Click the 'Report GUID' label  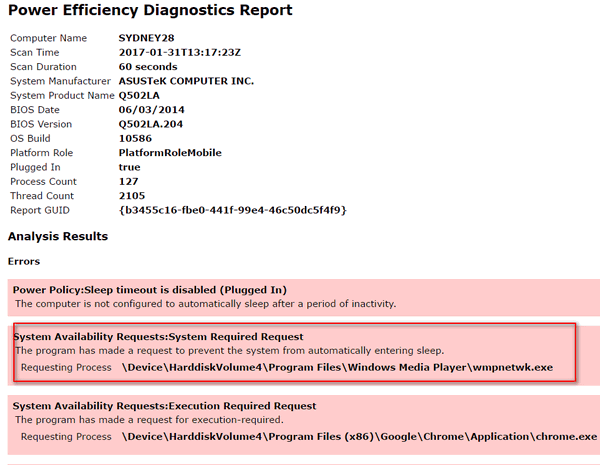click(40, 210)
